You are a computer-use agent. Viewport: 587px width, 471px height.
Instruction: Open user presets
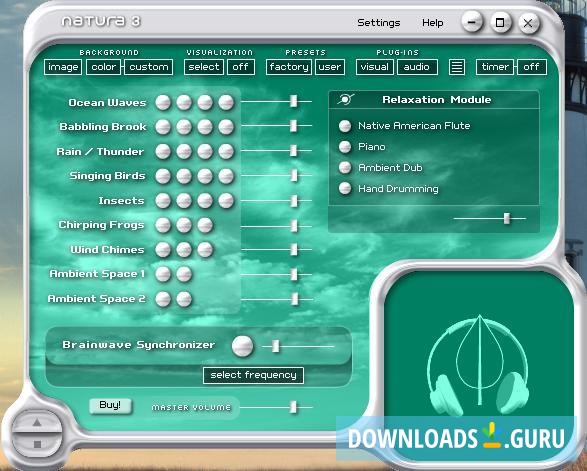pyautogui.click(x=330, y=67)
